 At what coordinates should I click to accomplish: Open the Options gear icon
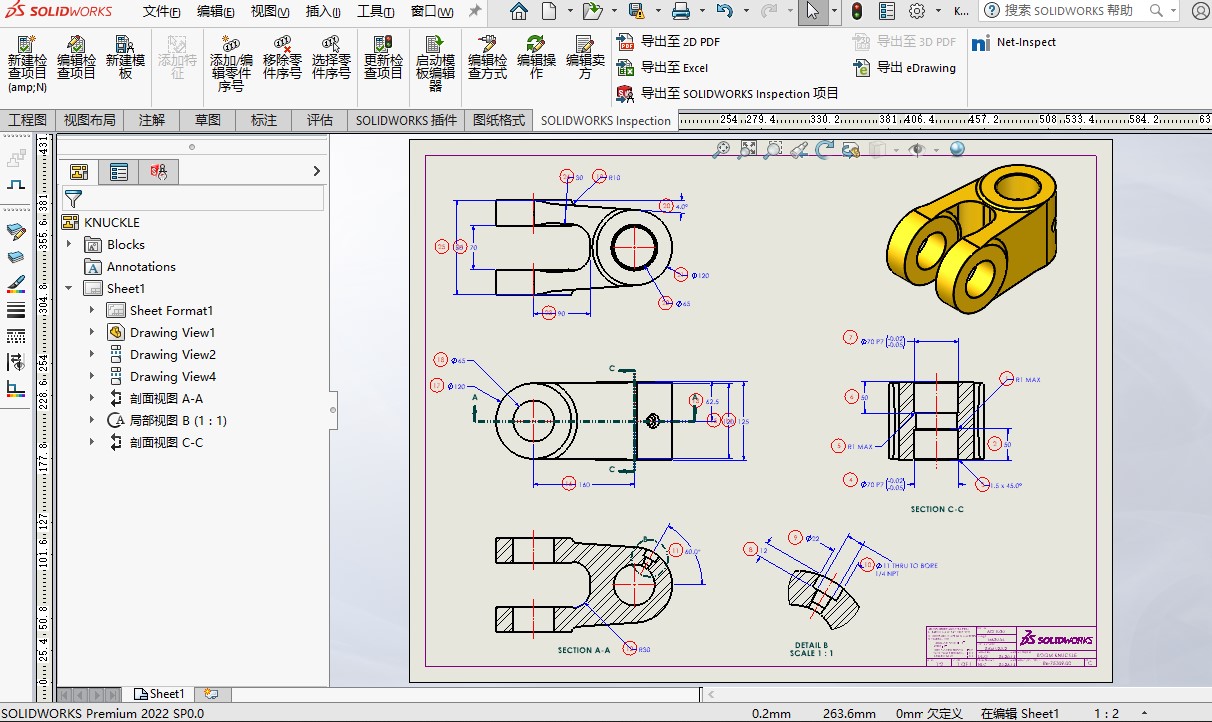tap(917, 12)
